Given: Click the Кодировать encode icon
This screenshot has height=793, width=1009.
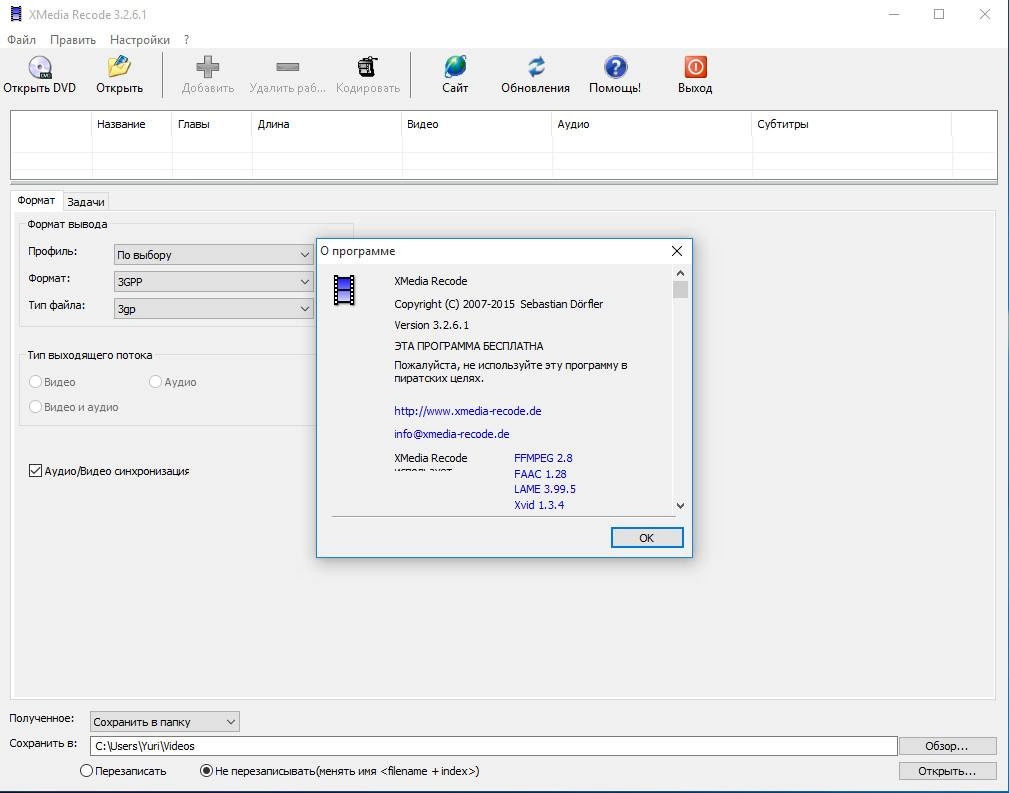Looking at the screenshot, I should (367, 67).
